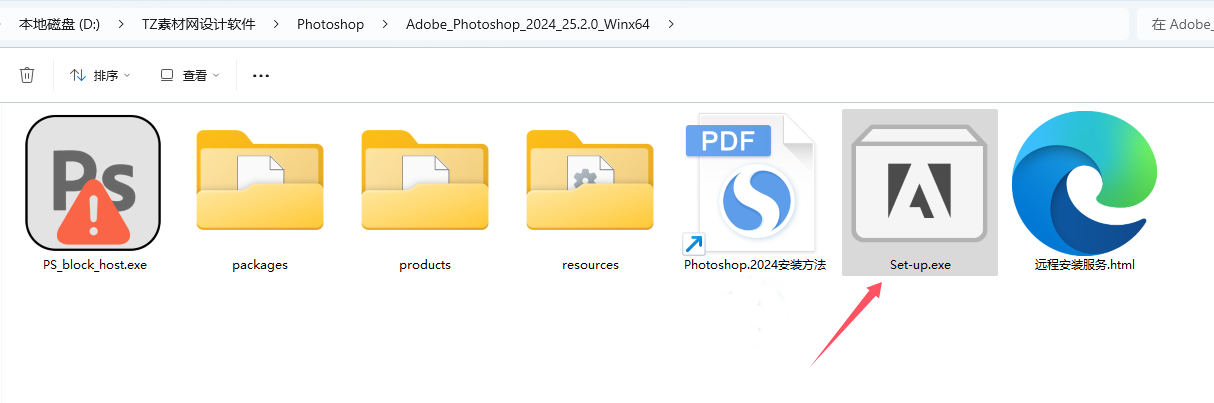The width and height of the screenshot is (1214, 403).
Task: Go to TZ素材网设计软件 breadcrumb
Action: click(198, 24)
